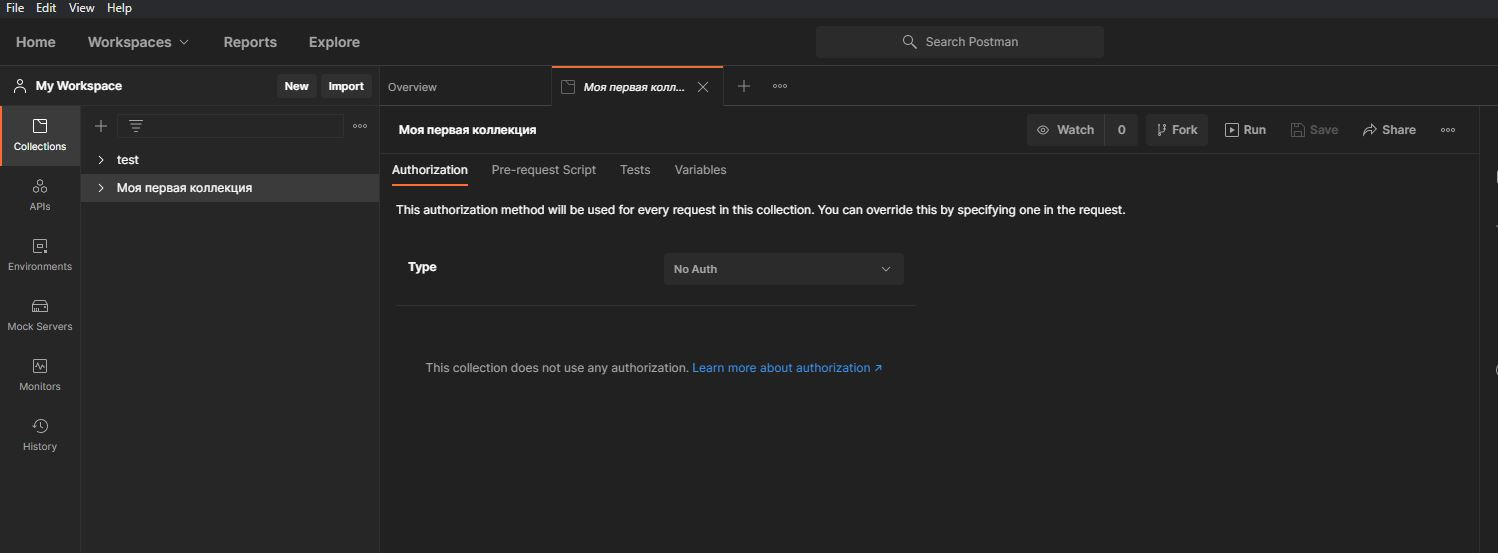Viewport: 1498px width, 553px height.
Task: Open the File menu
Action: pos(15,8)
